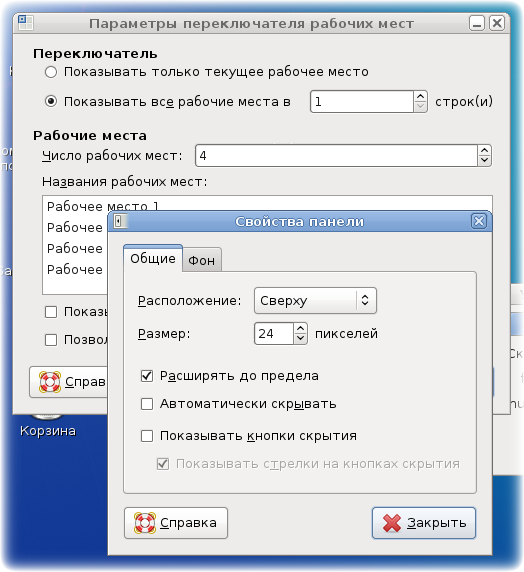Click 'Справ...' help button in workspace switcher window
Screen dimensions: 524x572
(69, 382)
